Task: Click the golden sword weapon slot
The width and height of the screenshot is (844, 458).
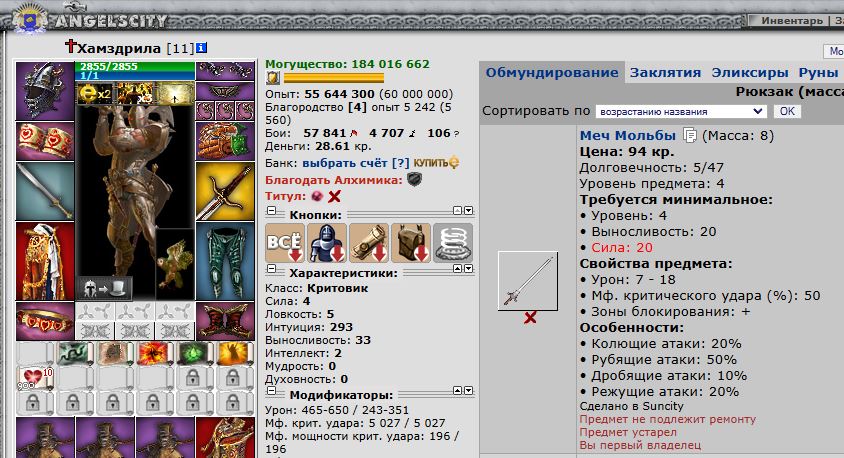Action: pos(225,192)
